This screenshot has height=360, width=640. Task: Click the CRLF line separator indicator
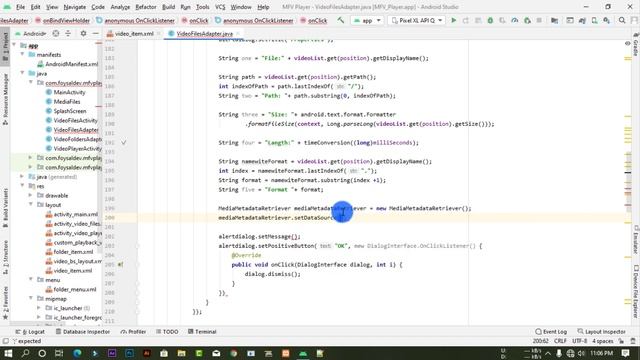tap(560, 341)
